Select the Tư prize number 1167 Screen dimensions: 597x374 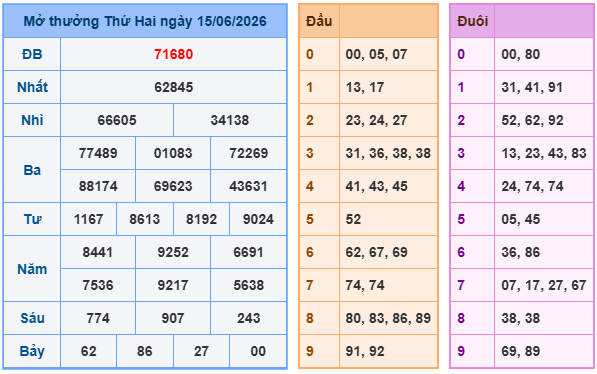88,219
